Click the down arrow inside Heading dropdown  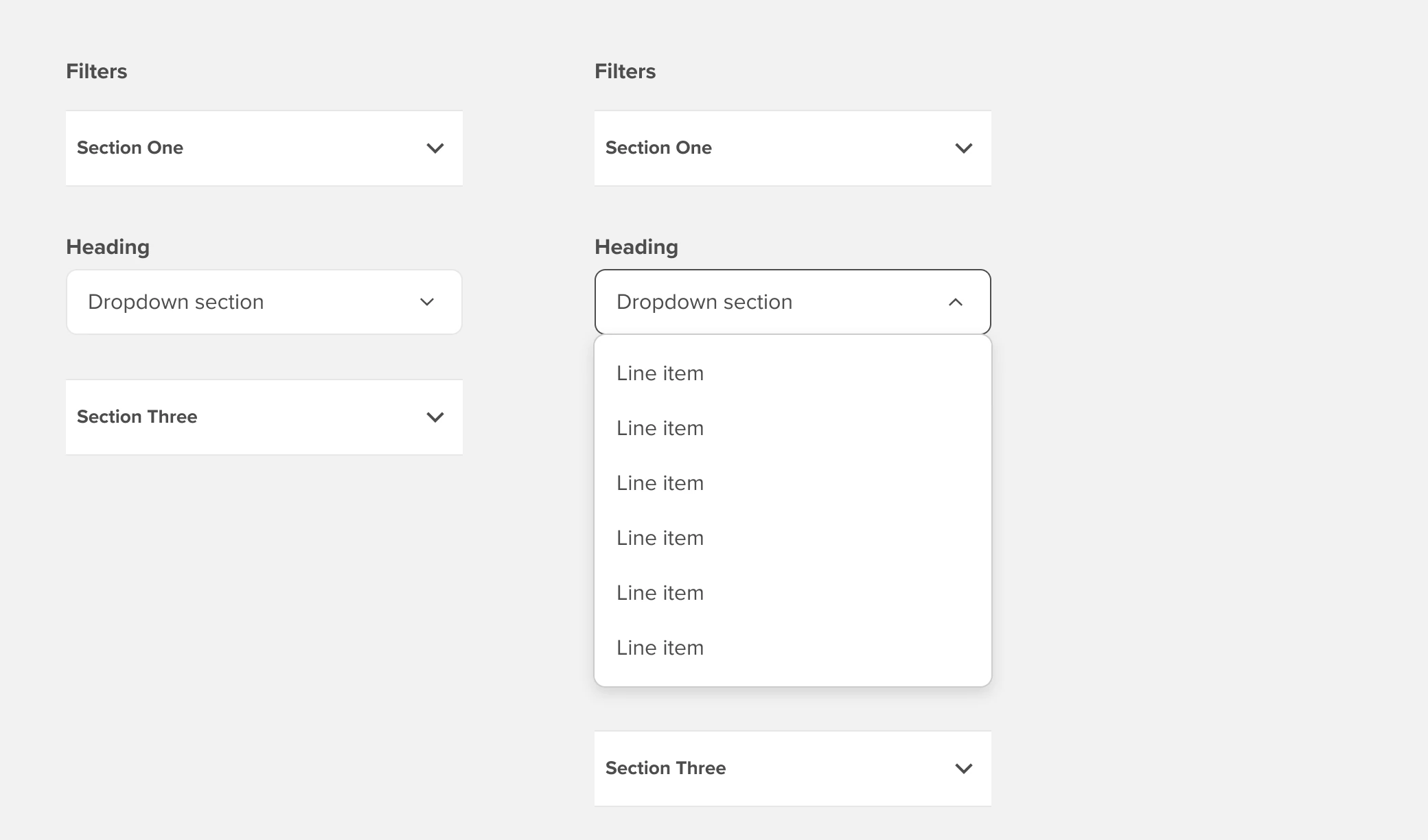tap(426, 302)
